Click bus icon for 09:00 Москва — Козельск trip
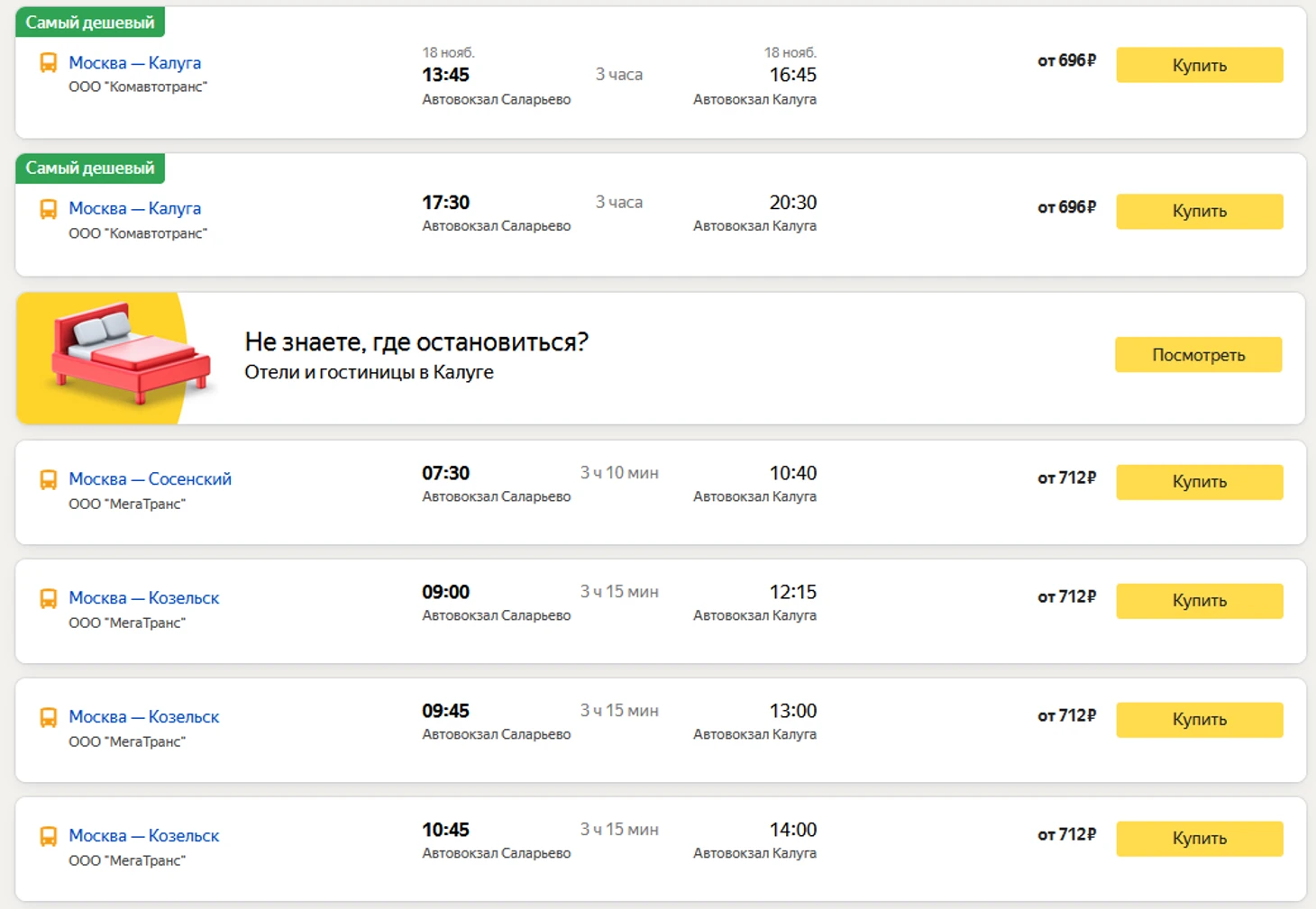The image size is (1316, 909). [49, 598]
